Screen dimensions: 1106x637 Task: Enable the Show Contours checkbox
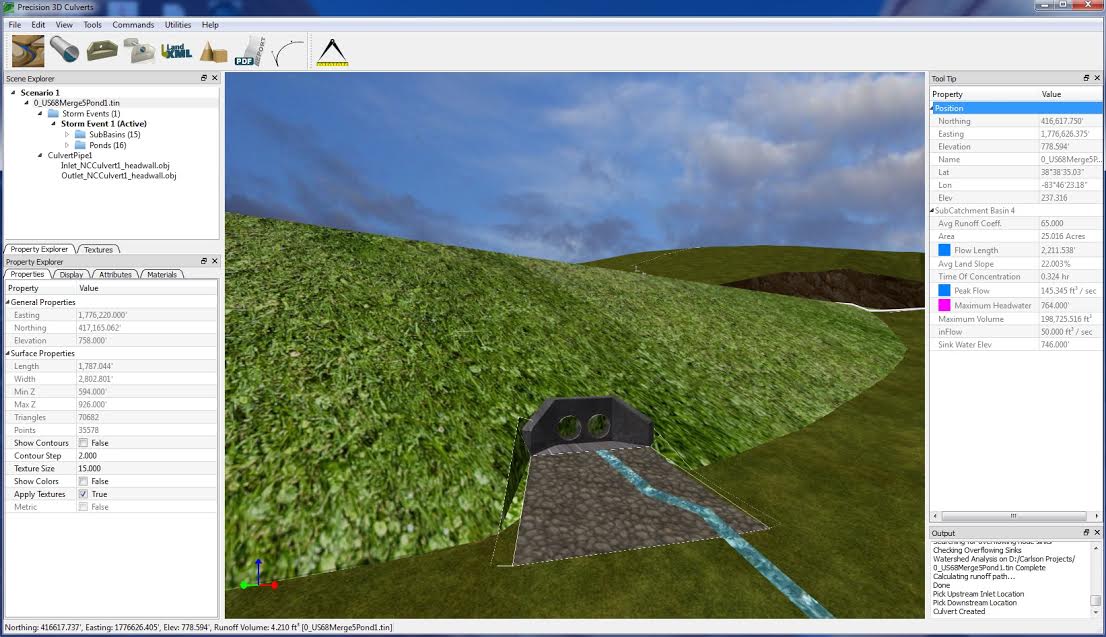pos(83,443)
